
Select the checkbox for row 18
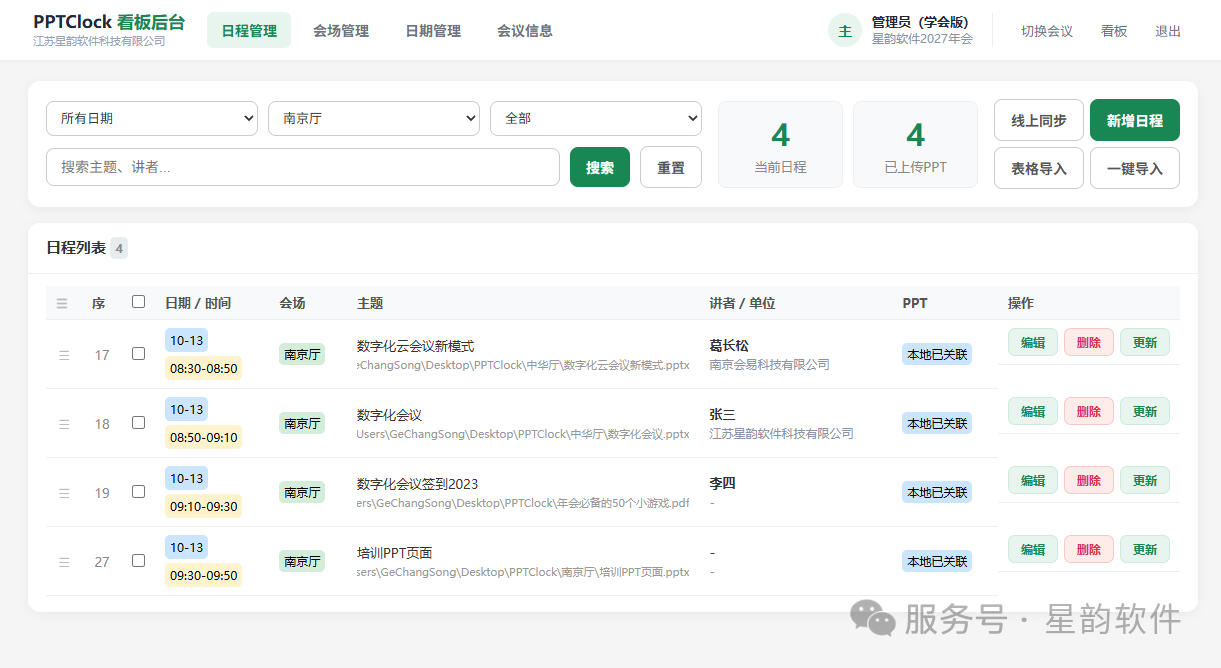pos(139,423)
